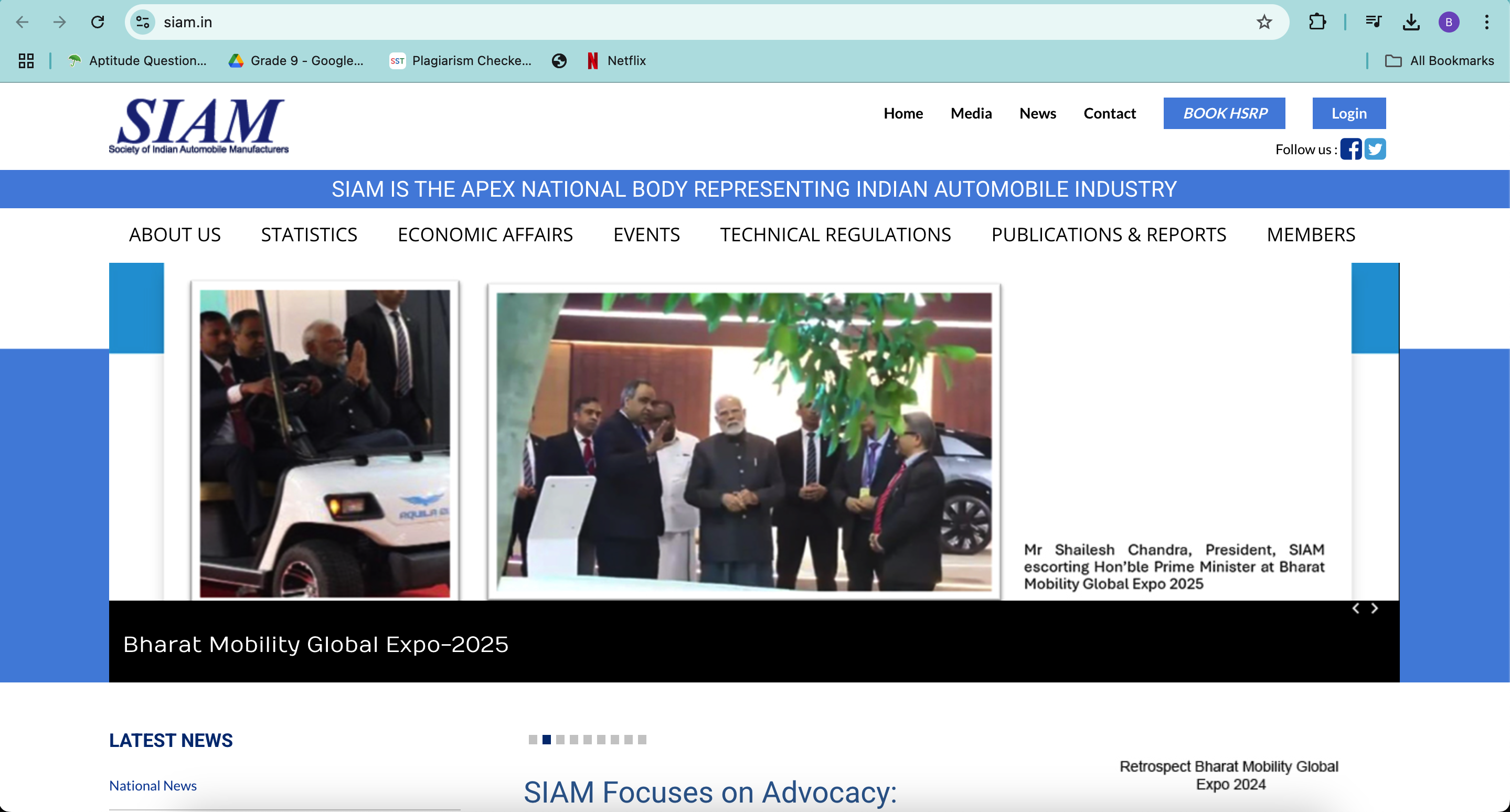
Task: Open SIAM's Facebook page via the Facebook icon
Action: click(1352, 149)
